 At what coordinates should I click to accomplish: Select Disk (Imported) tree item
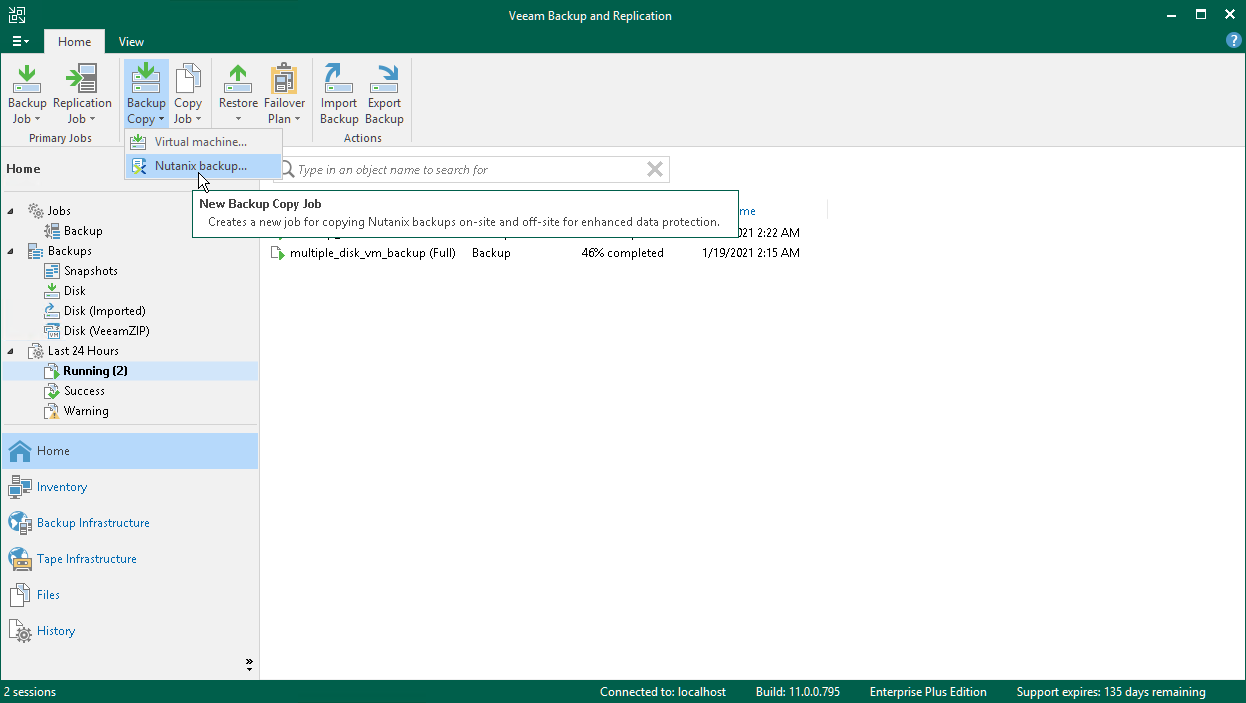pyautogui.click(x=105, y=311)
